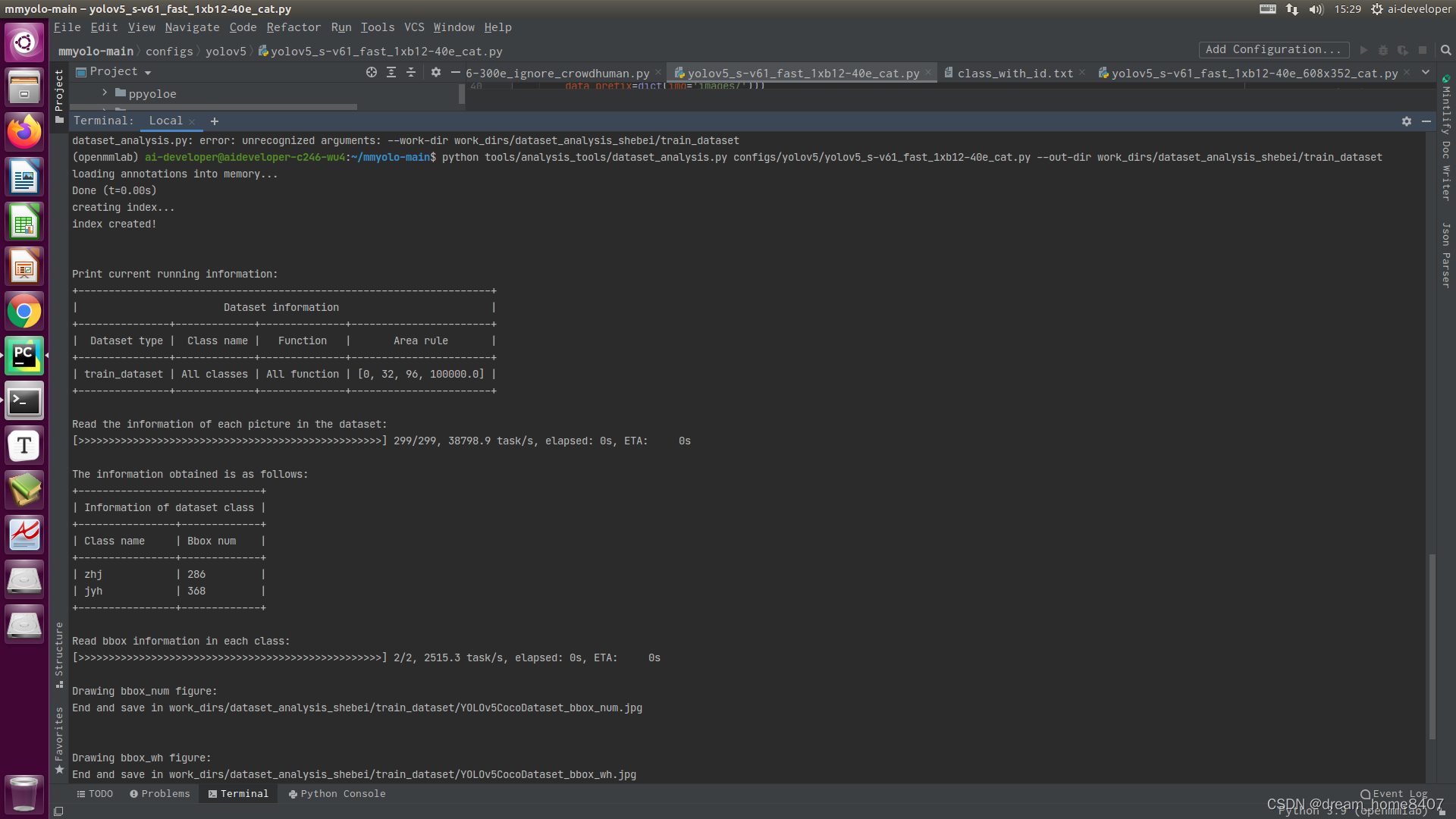Toggle the Mintlify Doc Writer side panel
The image size is (1456, 819).
point(1446,138)
